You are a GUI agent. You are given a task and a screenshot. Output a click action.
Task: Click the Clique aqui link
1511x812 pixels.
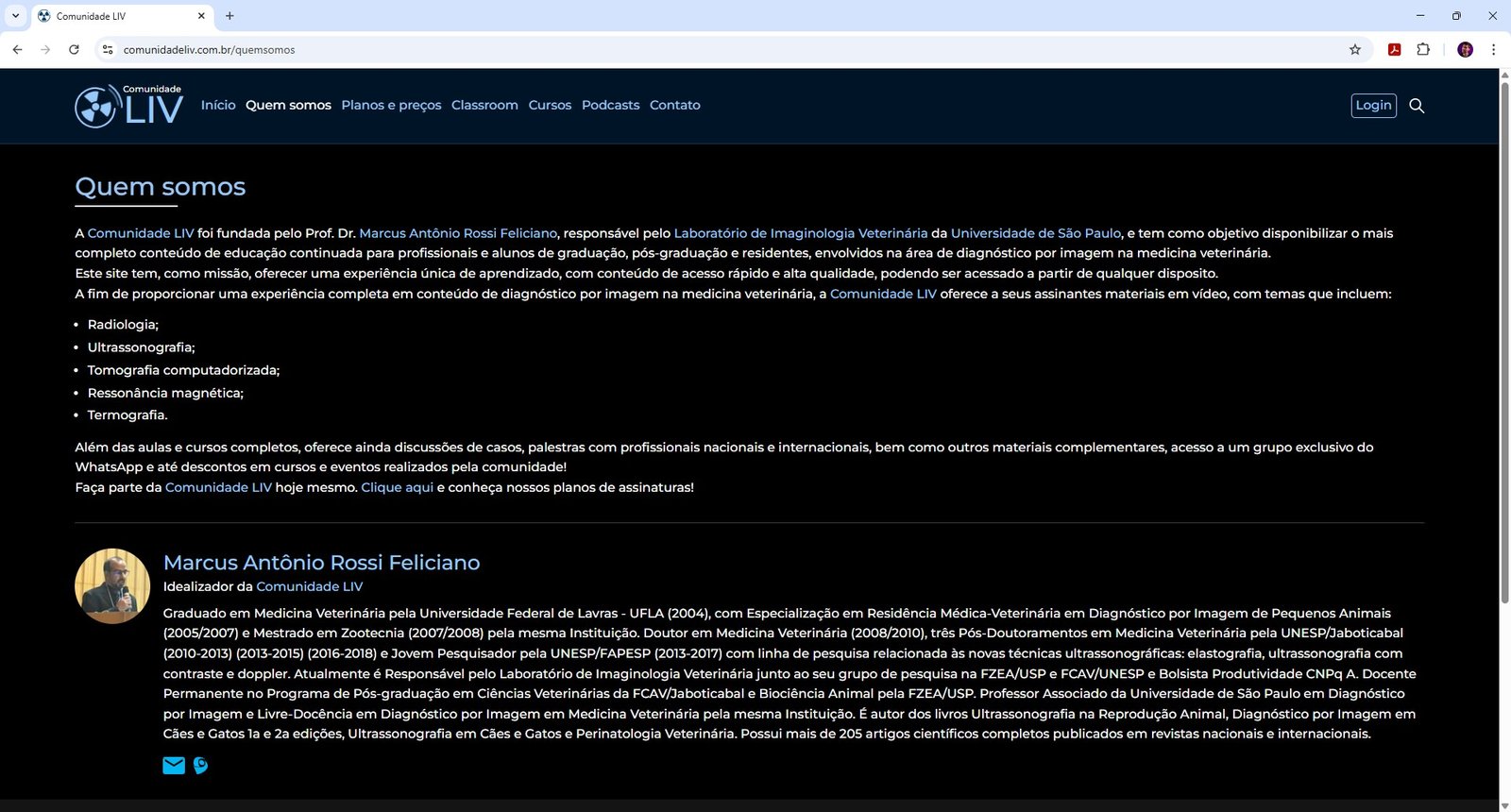397,487
